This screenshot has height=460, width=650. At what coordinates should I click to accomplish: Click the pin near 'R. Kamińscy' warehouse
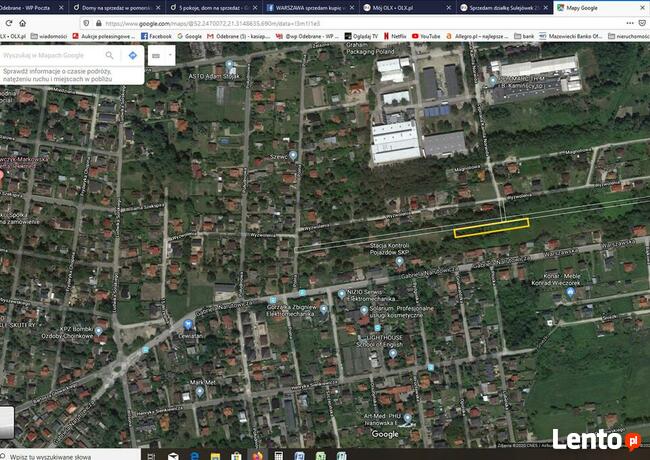[x=492, y=81]
